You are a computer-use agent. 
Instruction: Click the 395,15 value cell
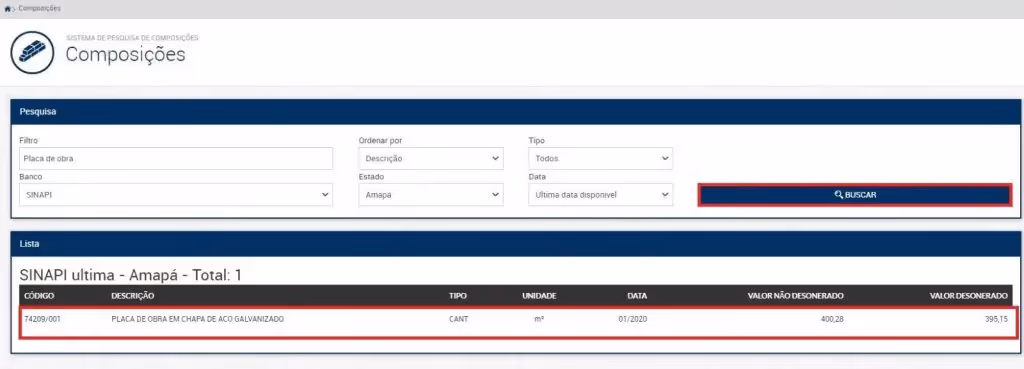pos(997,319)
